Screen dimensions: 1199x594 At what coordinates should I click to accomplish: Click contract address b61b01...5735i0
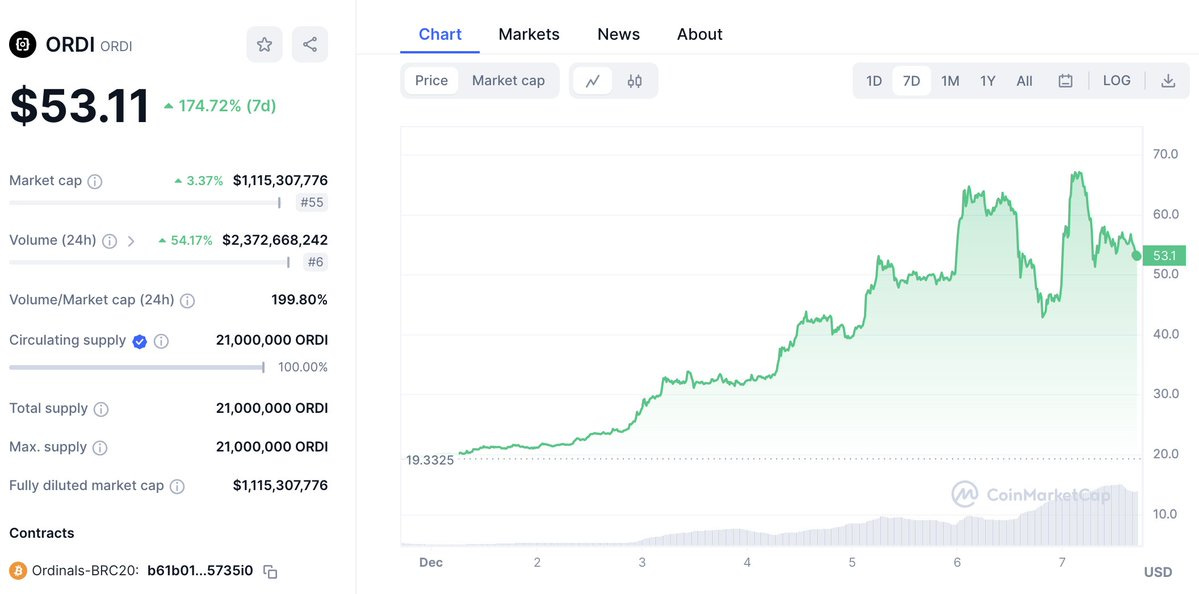201,570
